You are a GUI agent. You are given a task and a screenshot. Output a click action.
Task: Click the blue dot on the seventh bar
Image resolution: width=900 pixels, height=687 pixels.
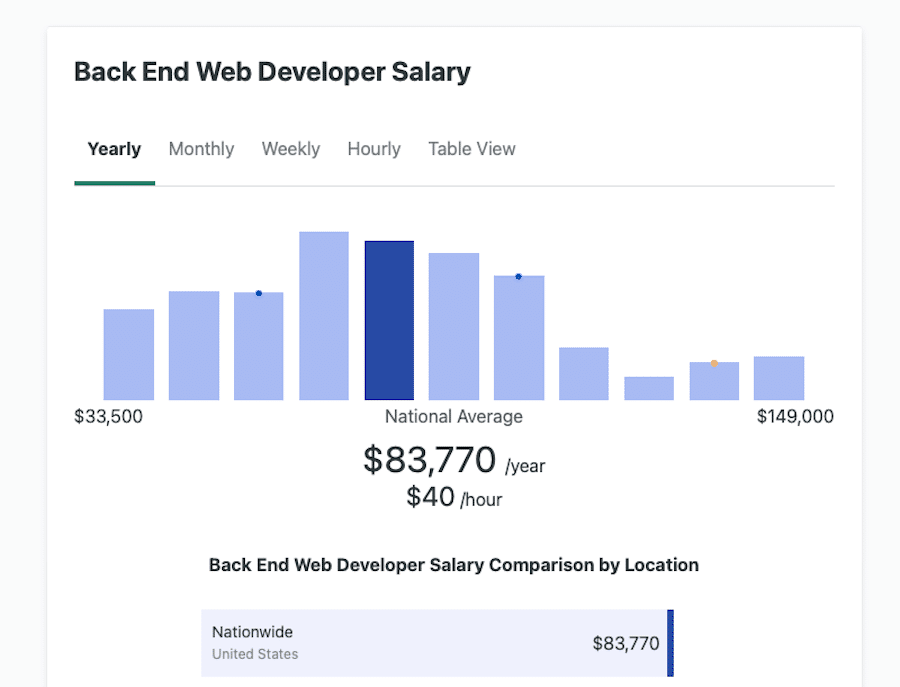[x=518, y=276]
